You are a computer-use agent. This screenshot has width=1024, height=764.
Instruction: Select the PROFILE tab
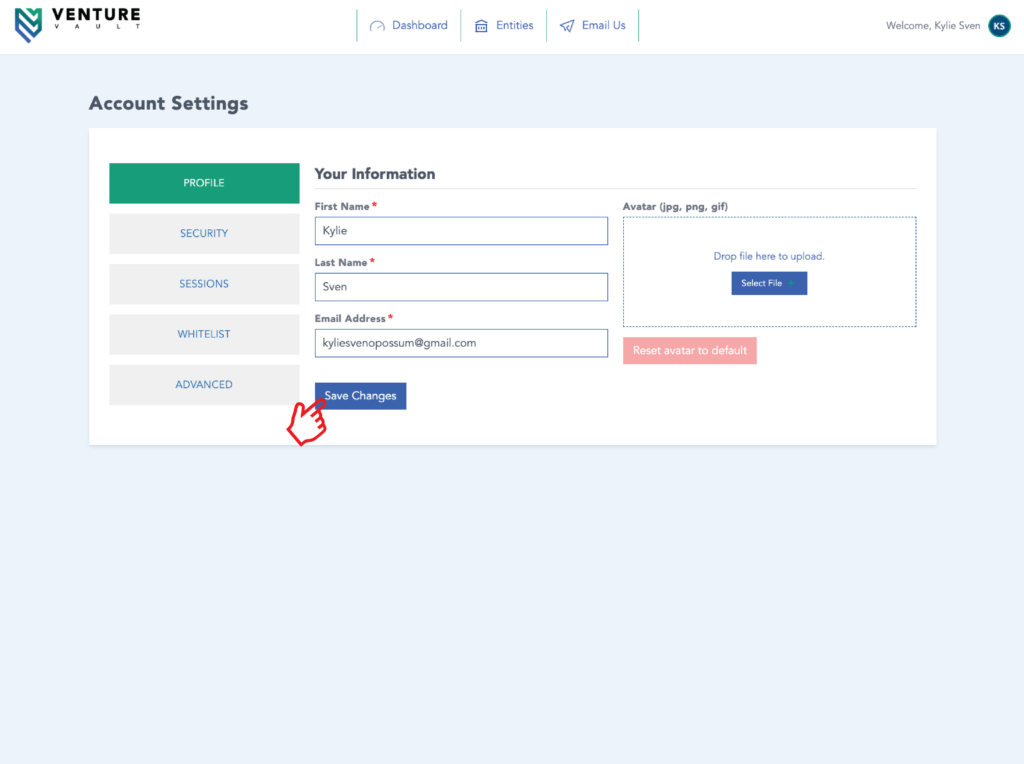coord(204,183)
